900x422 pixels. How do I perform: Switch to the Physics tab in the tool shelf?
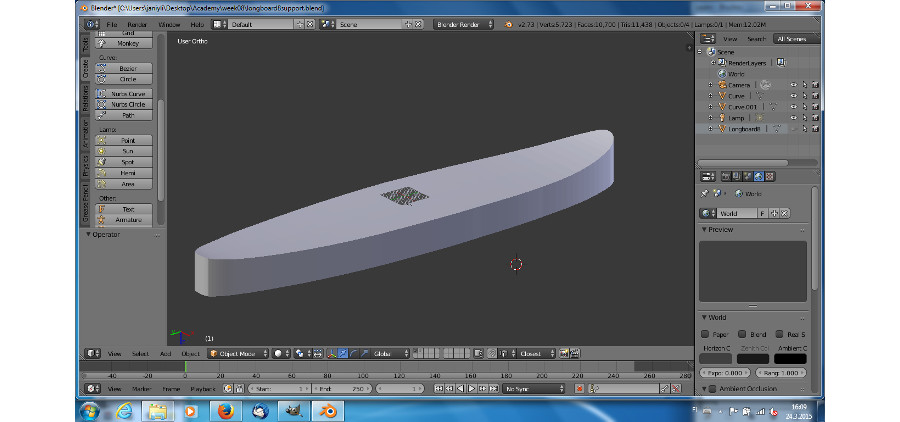pyautogui.click(x=86, y=165)
